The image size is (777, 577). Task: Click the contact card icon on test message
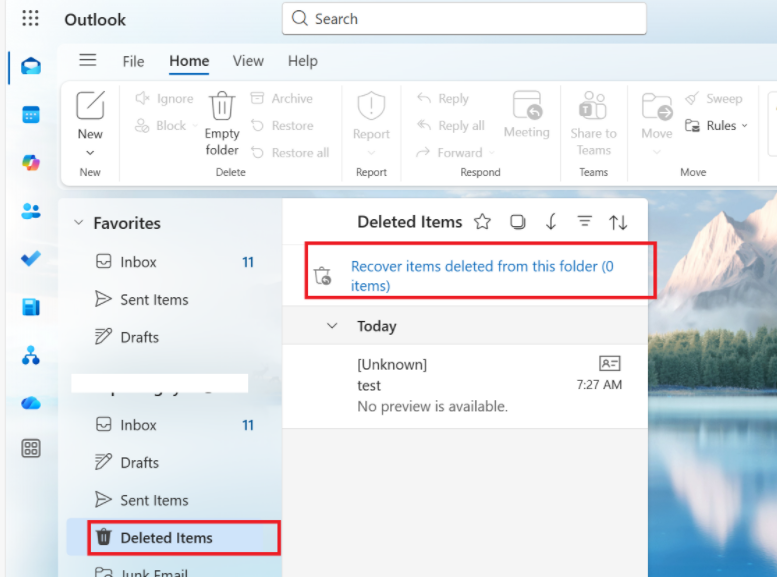pyautogui.click(x=610, y=363)
